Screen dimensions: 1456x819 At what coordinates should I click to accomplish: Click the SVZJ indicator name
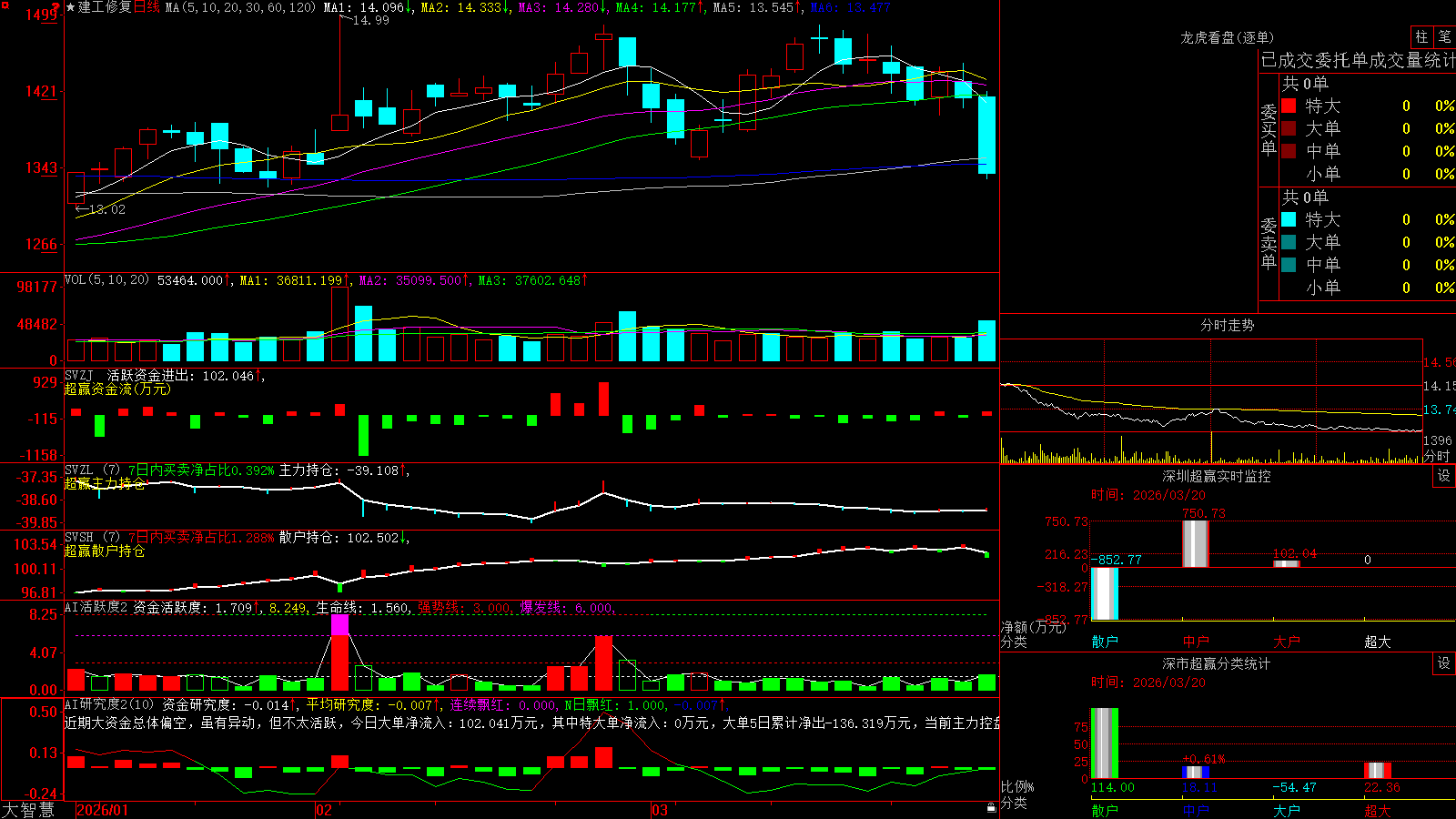(79, 375)
